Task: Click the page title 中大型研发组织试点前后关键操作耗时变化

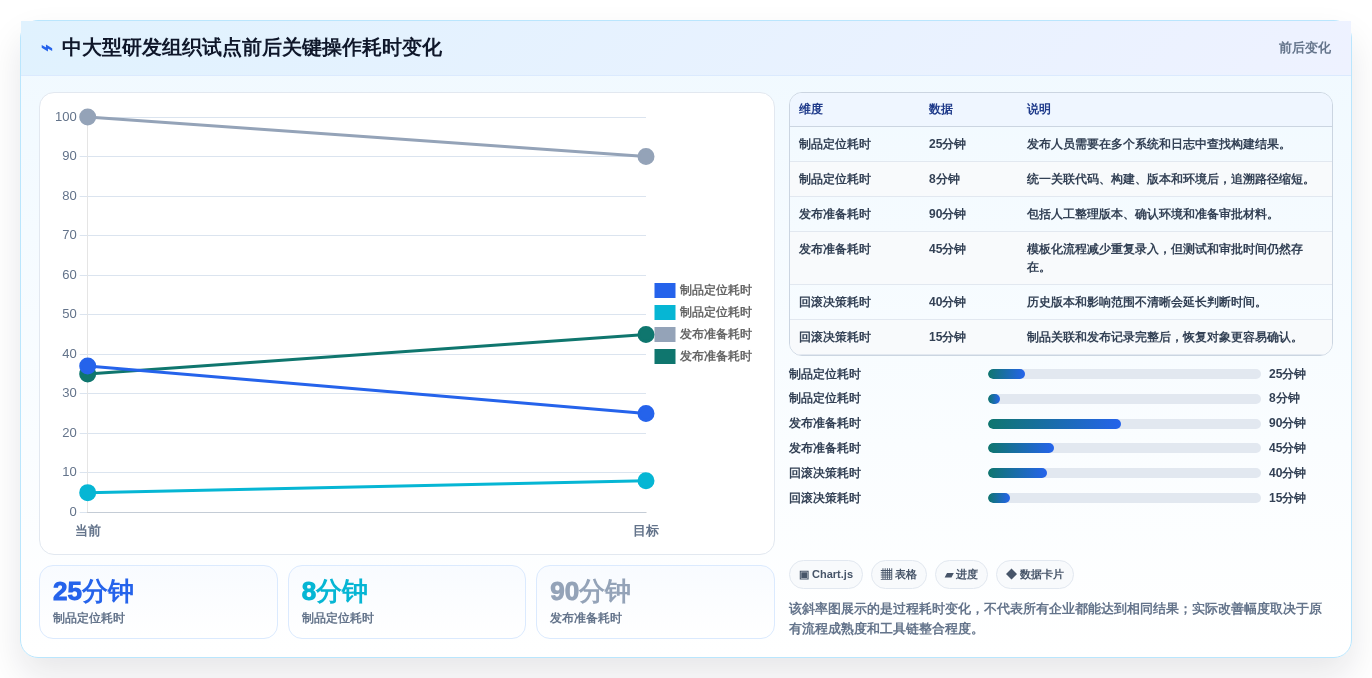Action: click(251, 48)
